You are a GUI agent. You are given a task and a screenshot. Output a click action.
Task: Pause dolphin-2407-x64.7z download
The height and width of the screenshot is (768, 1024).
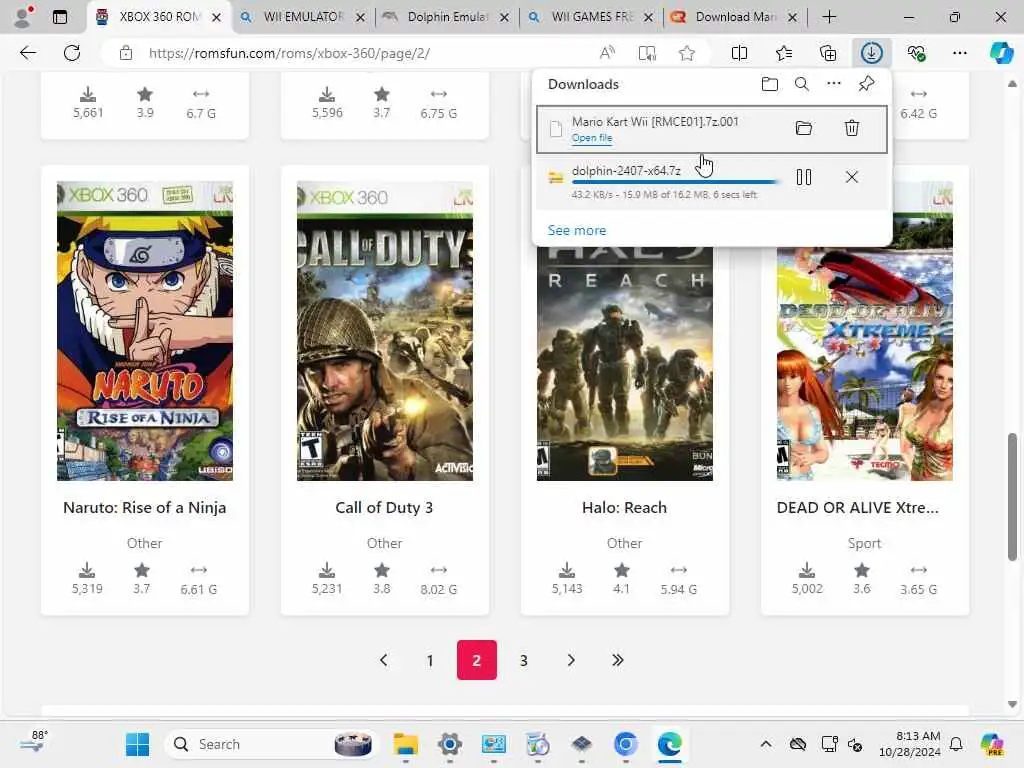[803, 177]
